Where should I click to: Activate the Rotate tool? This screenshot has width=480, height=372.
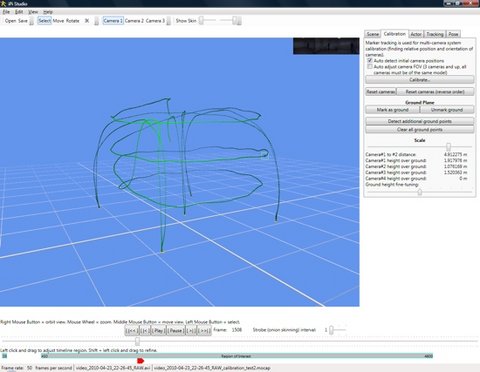pos(73,21)
